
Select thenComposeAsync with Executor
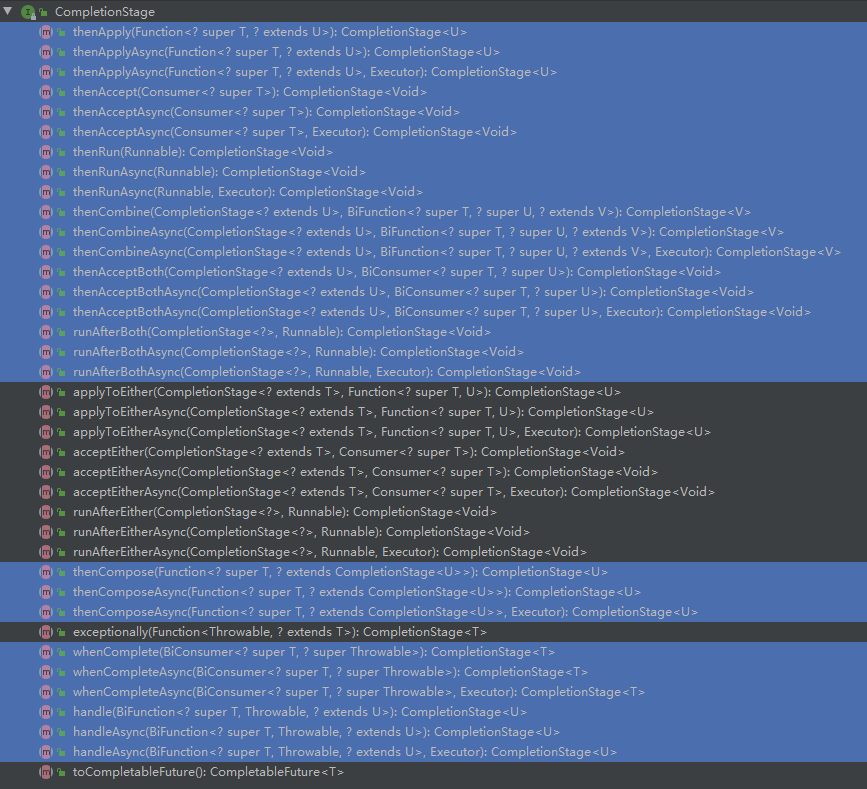coord(385,612)
